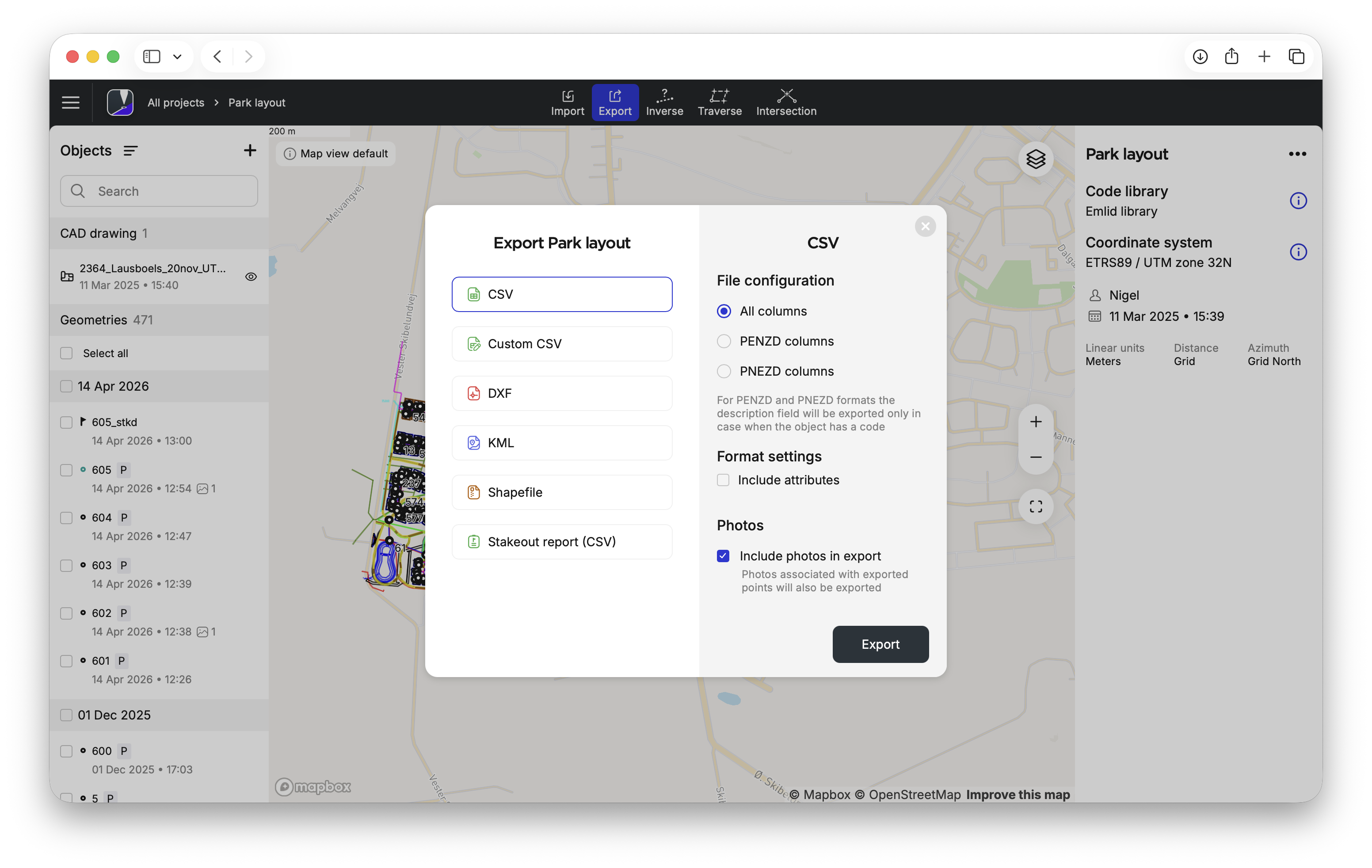The image size is (1372, 868).
Task: Select Stakeout report (CSV) format
Action: tap(562, 542)
